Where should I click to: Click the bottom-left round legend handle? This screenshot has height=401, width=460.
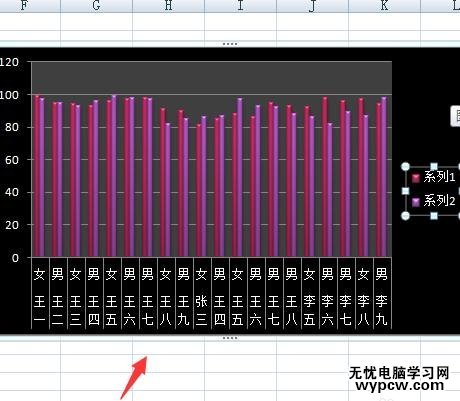pos(405,216)
